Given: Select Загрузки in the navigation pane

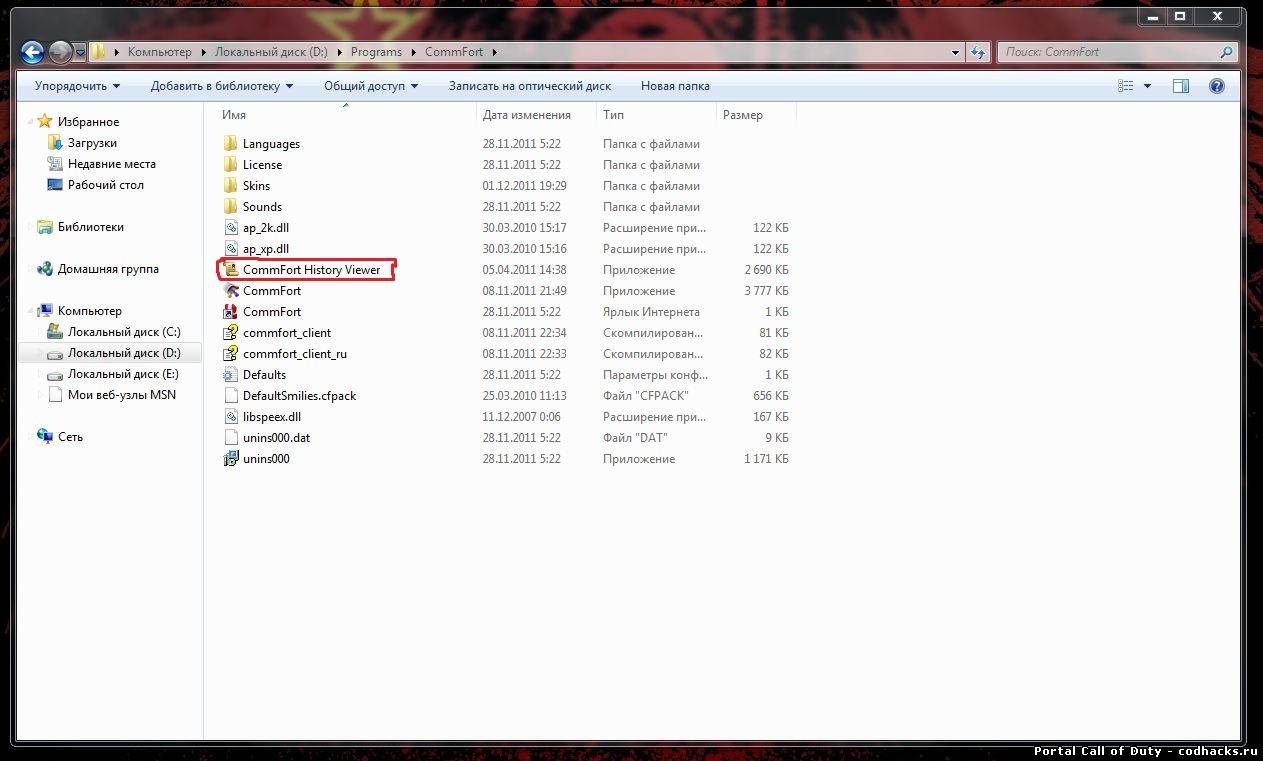Looking at the screenshot, I should pos(92,143).
